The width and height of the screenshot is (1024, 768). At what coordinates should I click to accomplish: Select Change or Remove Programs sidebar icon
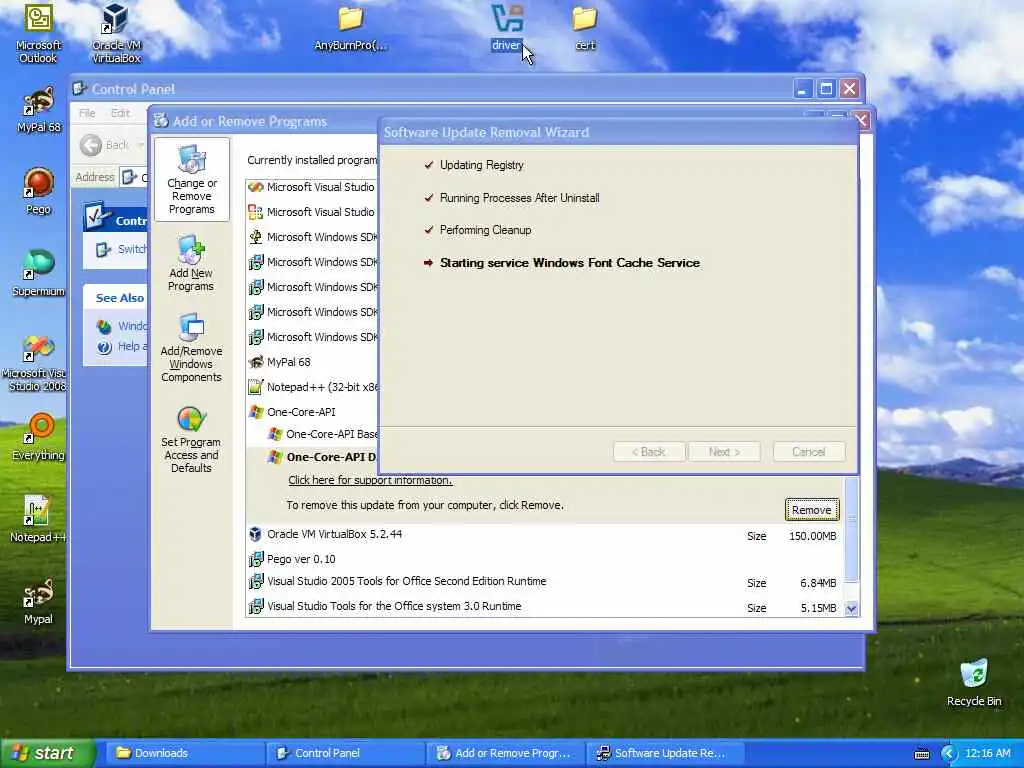pos(191,180)
